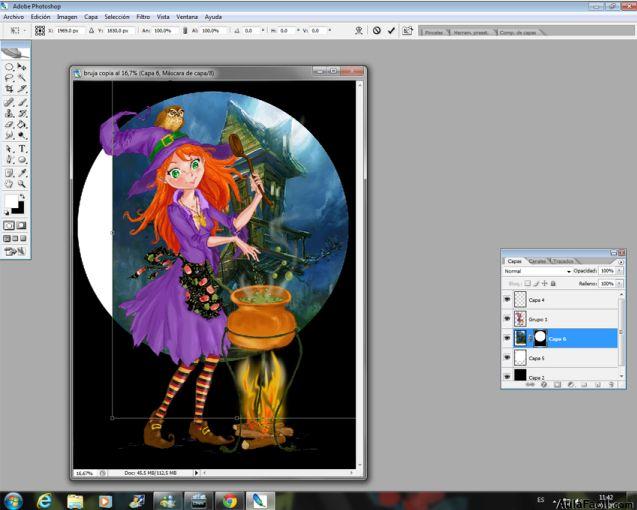Toggle lock image pixels in Capas panel
This screenshot has height=510, width=637.
pyautogui.click(x=536, y=283)
